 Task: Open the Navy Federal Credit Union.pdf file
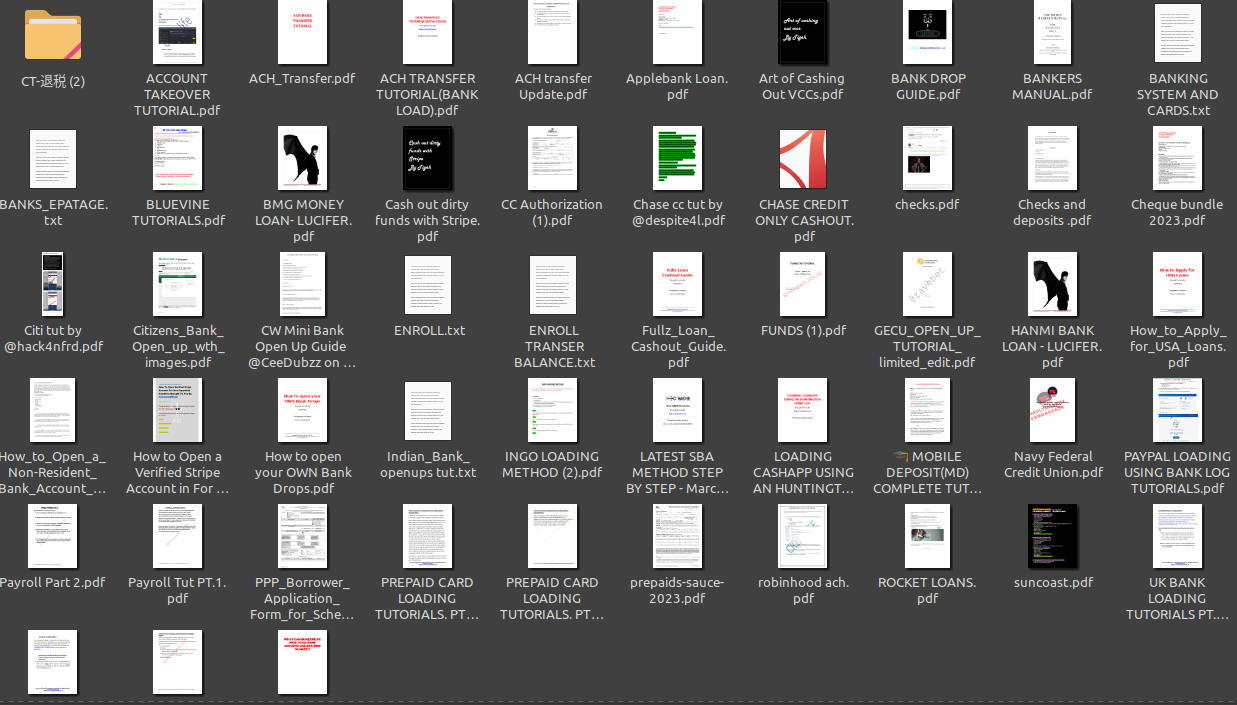[1052, 411]
